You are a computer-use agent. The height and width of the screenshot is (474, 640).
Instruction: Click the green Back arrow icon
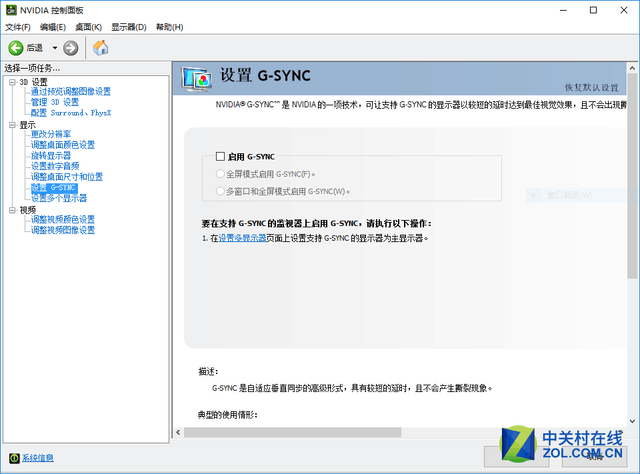pos(16,48)
